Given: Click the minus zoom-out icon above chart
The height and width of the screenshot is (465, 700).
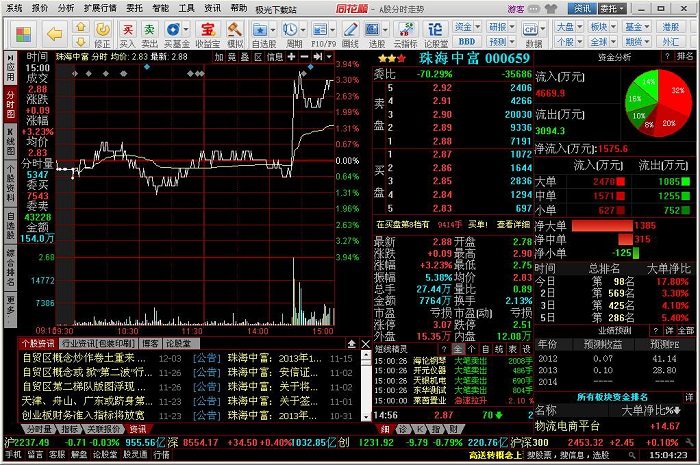Looking at the screenshot, I should tap(304, 57).
